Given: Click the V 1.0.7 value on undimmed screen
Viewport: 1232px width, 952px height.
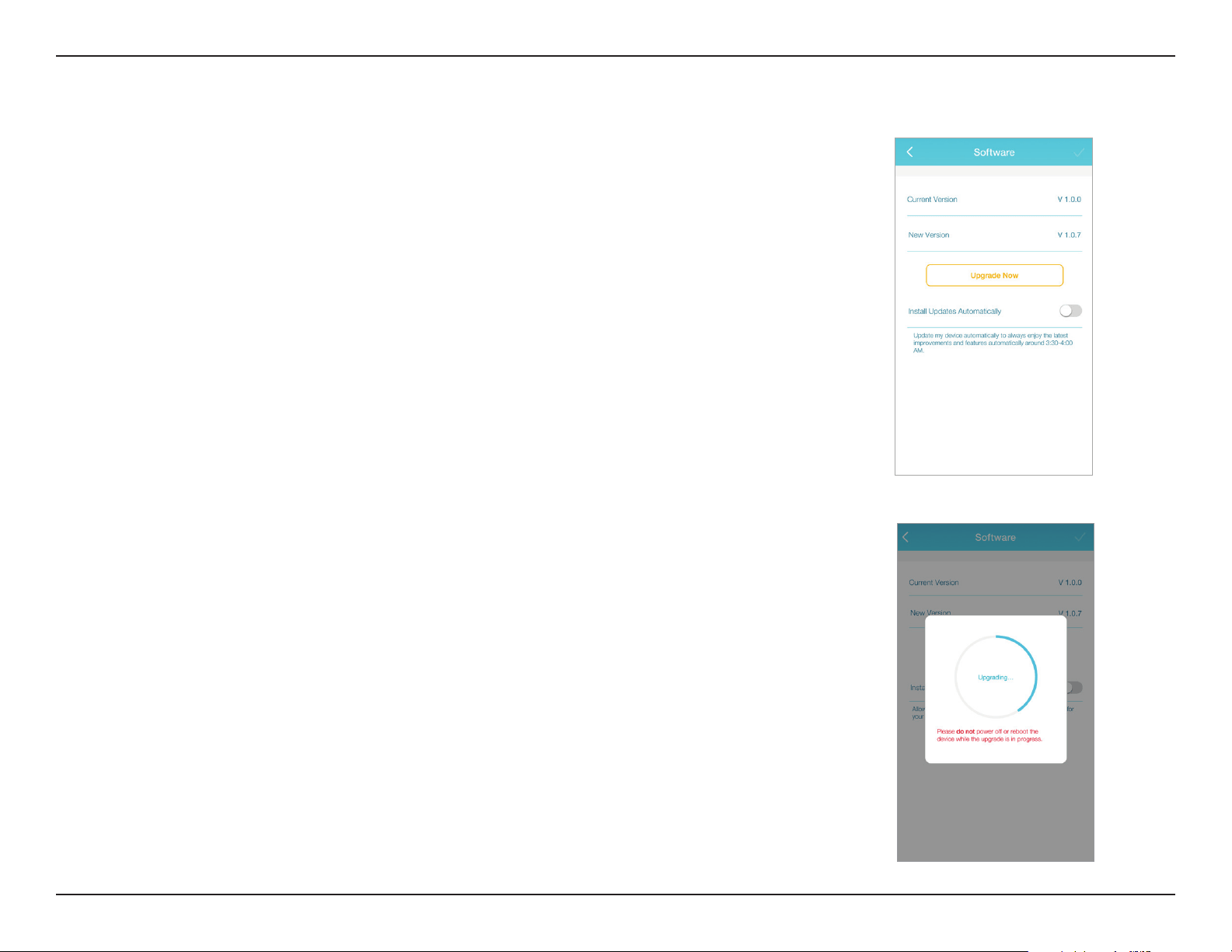Looking at the screenshot, I should tap(1069, 235).
